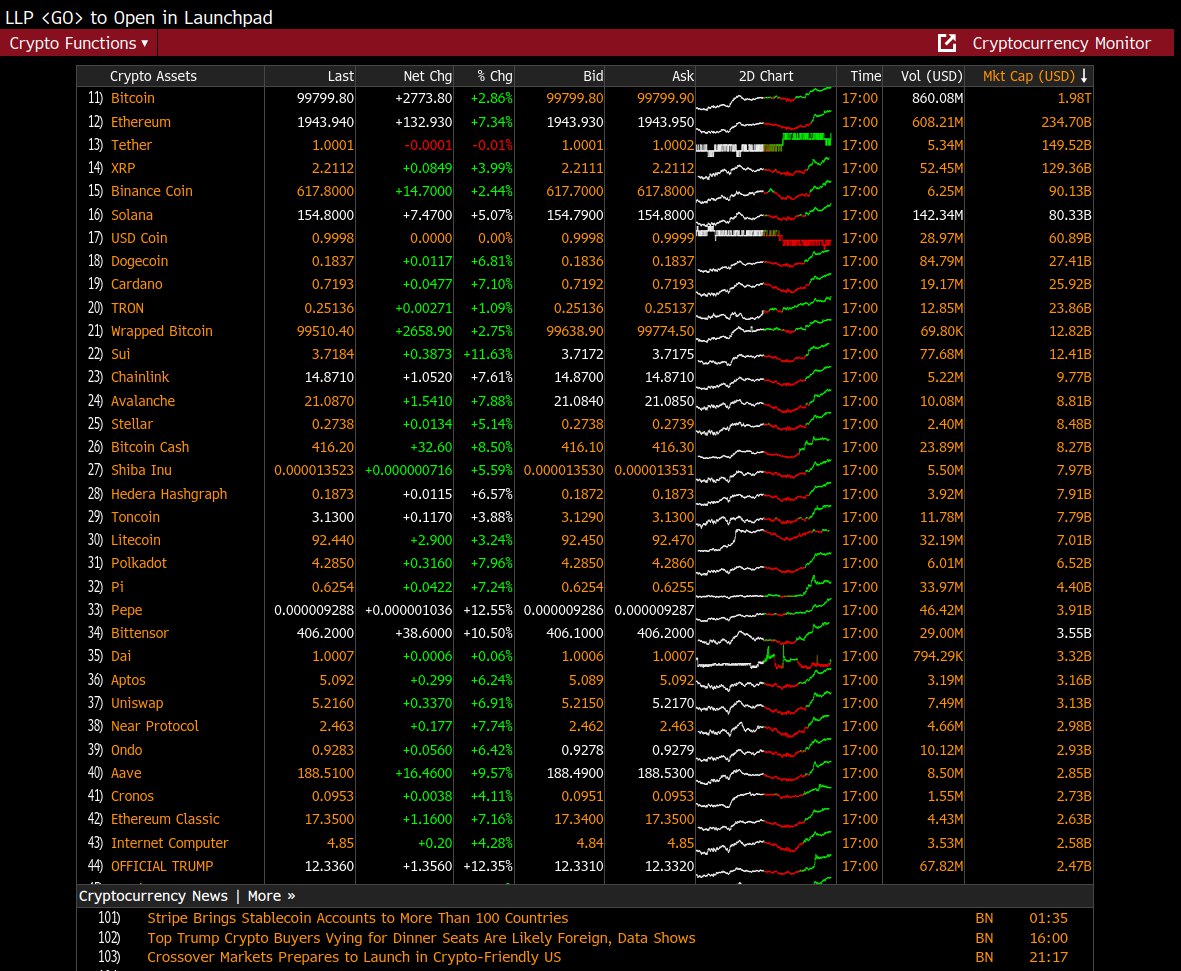
Task: Click Solana volume 142.34M
Action: point(938,215)
